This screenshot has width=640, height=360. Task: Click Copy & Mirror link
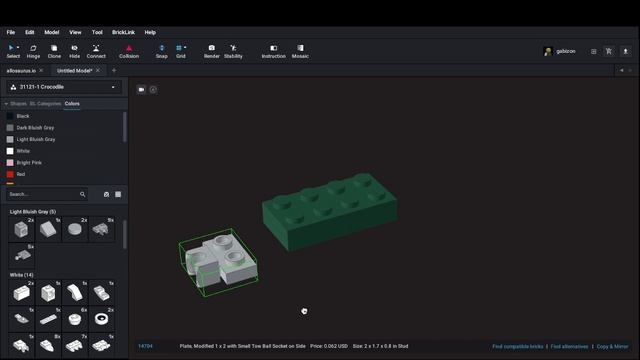tap(612, 347)
